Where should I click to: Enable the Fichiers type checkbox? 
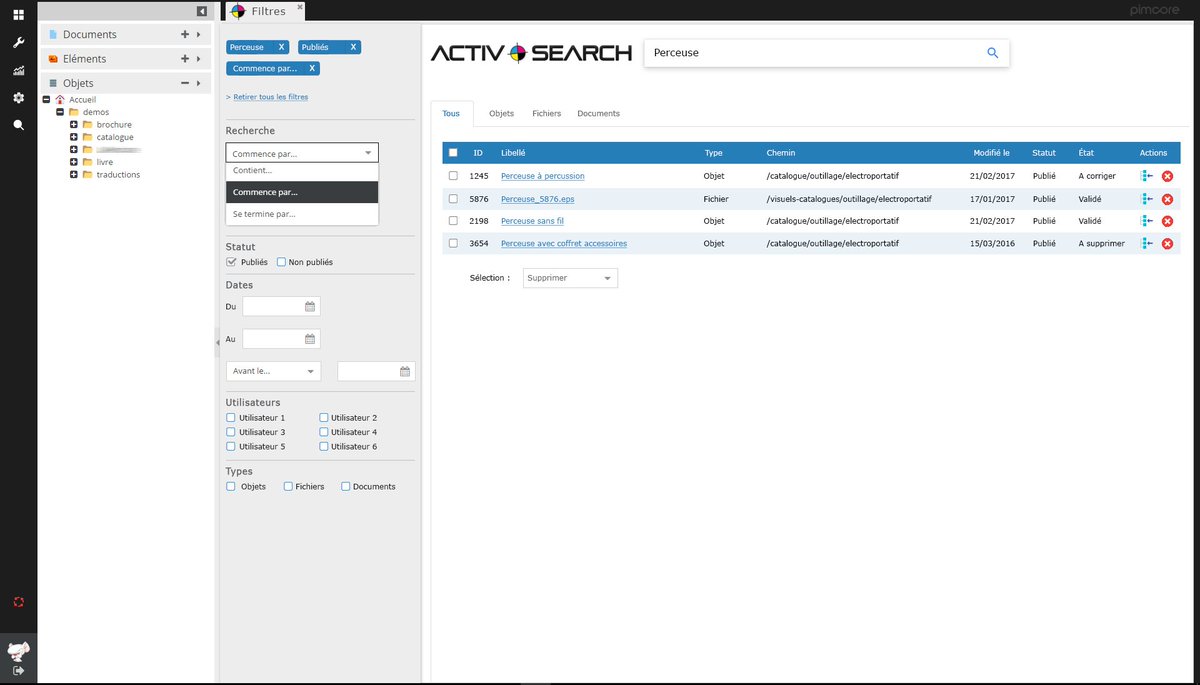pos(288,487)
